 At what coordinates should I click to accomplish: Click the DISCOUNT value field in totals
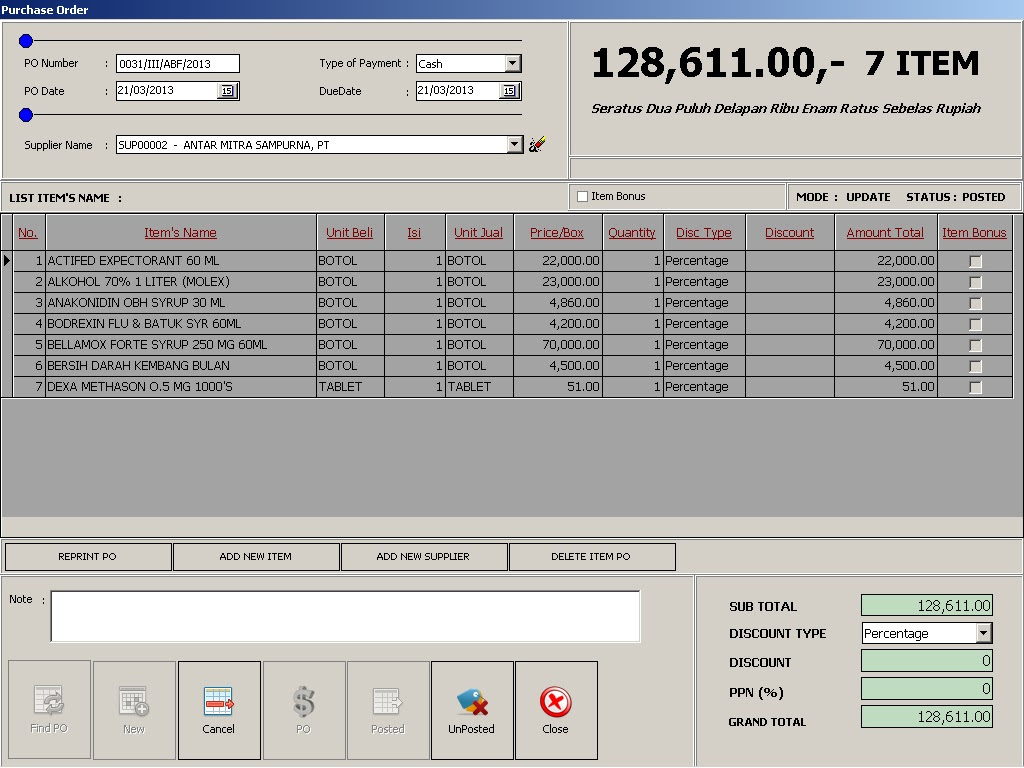coord(927,660)
